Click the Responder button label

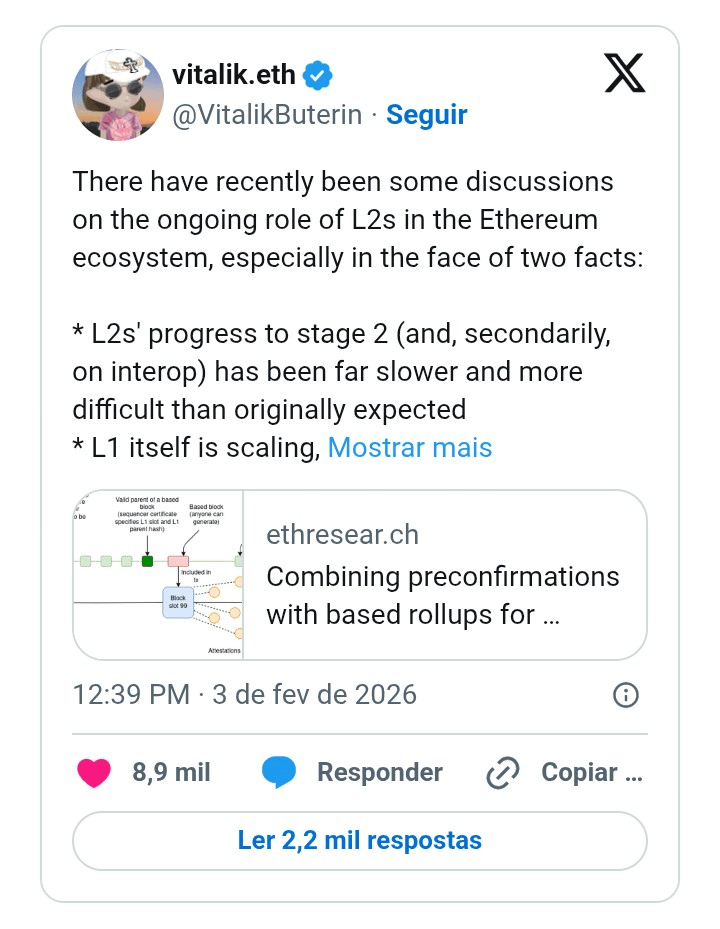pos(380,772)
